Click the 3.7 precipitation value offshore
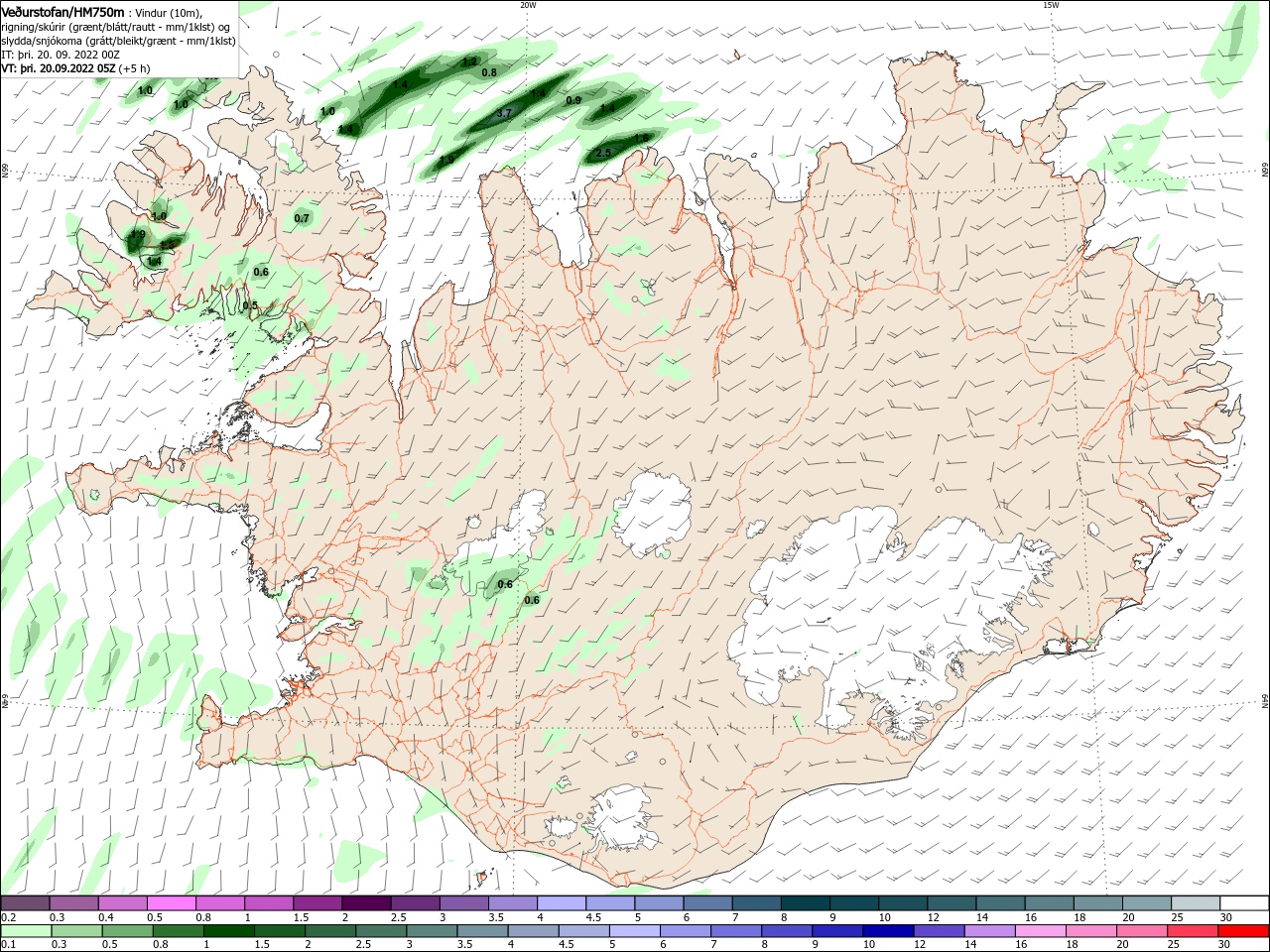 point(504,113)
